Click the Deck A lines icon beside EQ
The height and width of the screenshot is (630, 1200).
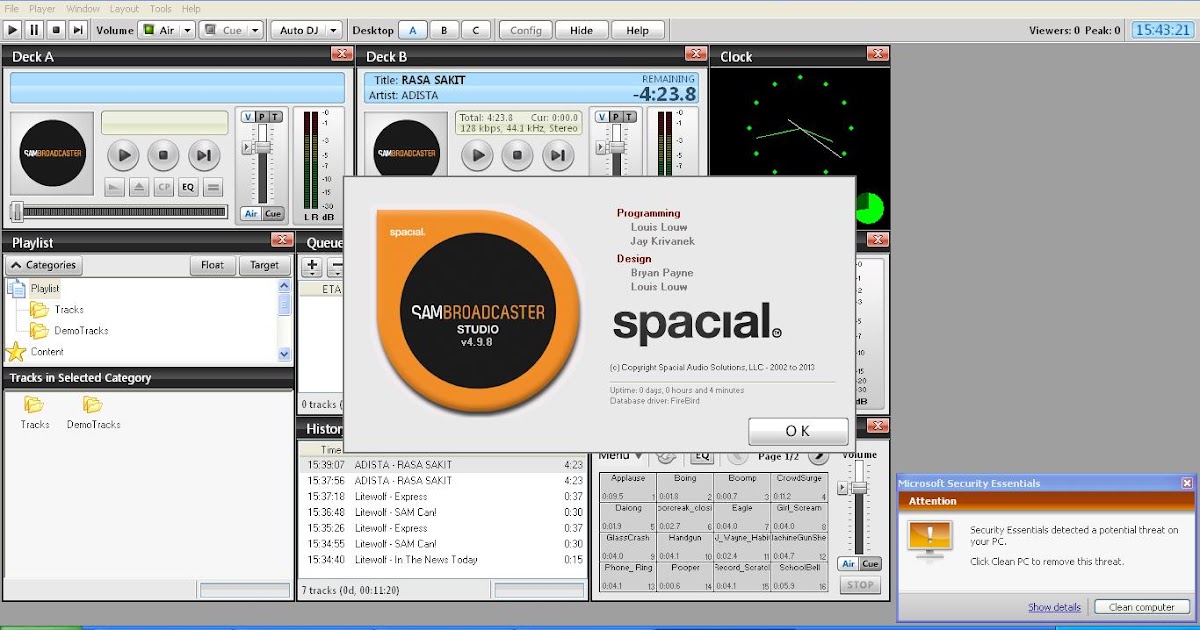click(x=212, y=187)
